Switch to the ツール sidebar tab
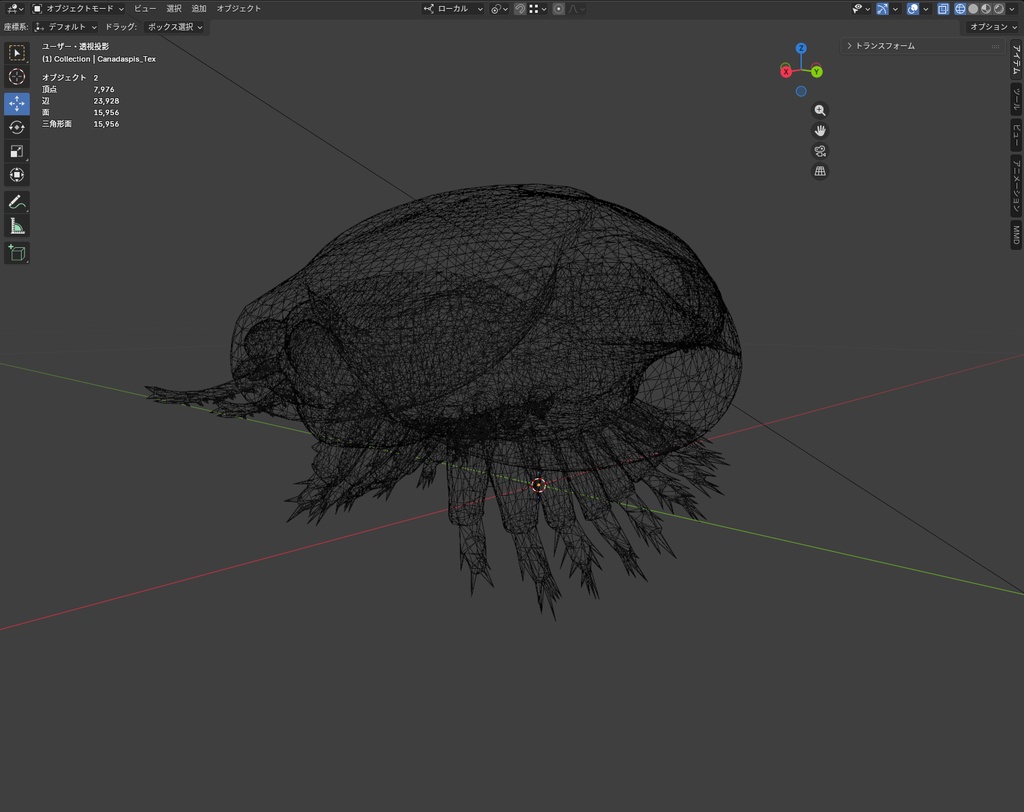The height and width of the screenshot is (812, 1024). click(1016, 99)
